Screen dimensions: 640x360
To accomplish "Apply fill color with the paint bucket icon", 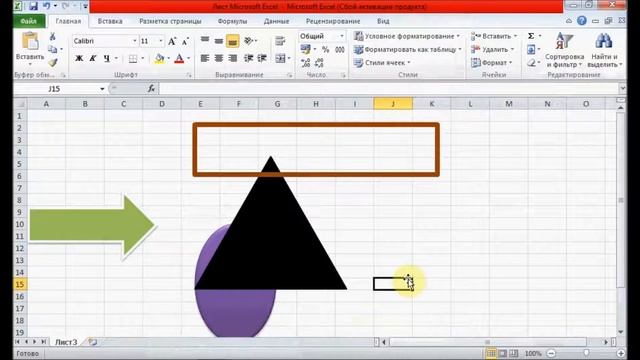I will tap(160, 59).
